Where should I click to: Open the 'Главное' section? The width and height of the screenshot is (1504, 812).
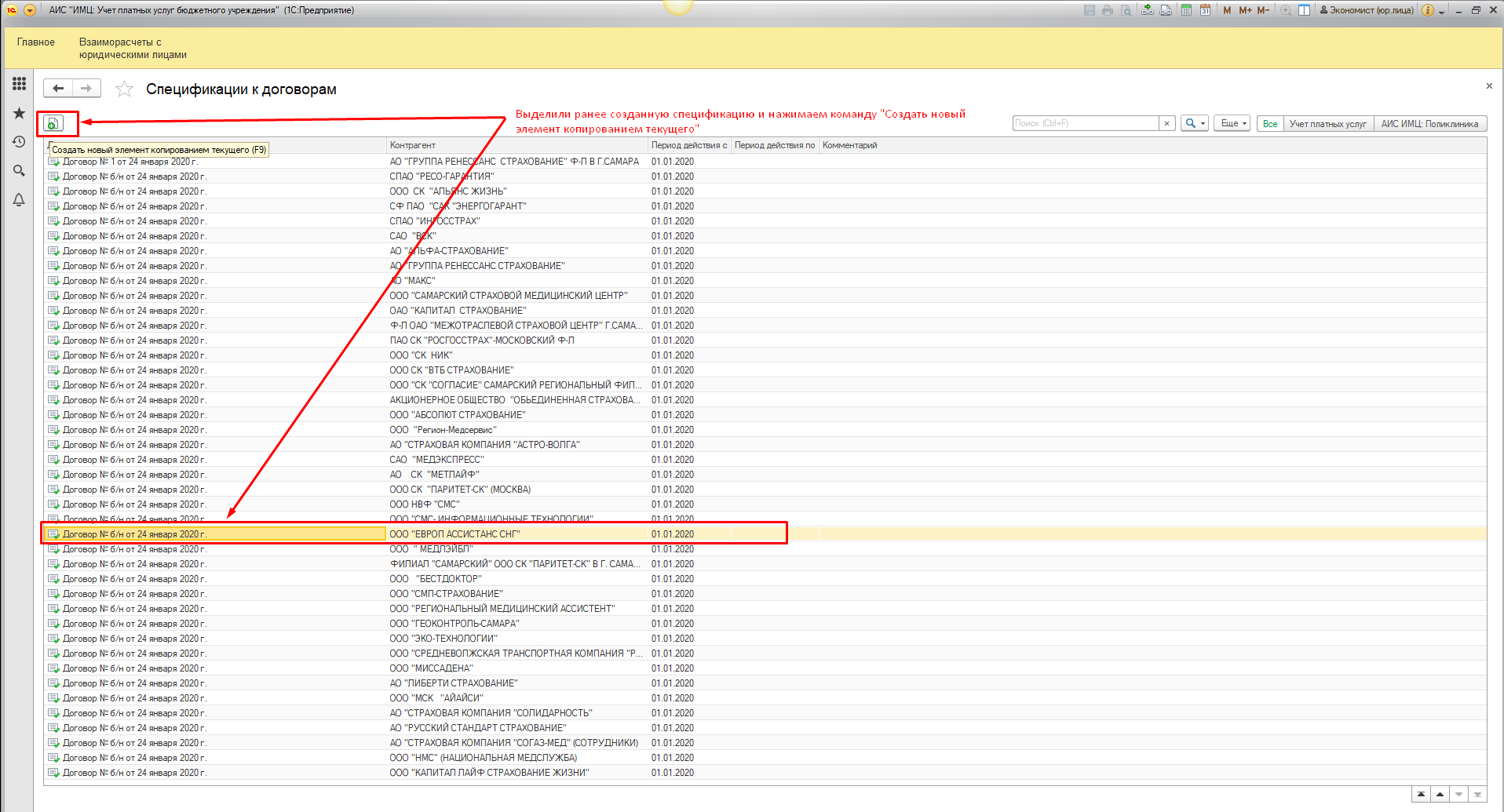[x=36, y=42]
